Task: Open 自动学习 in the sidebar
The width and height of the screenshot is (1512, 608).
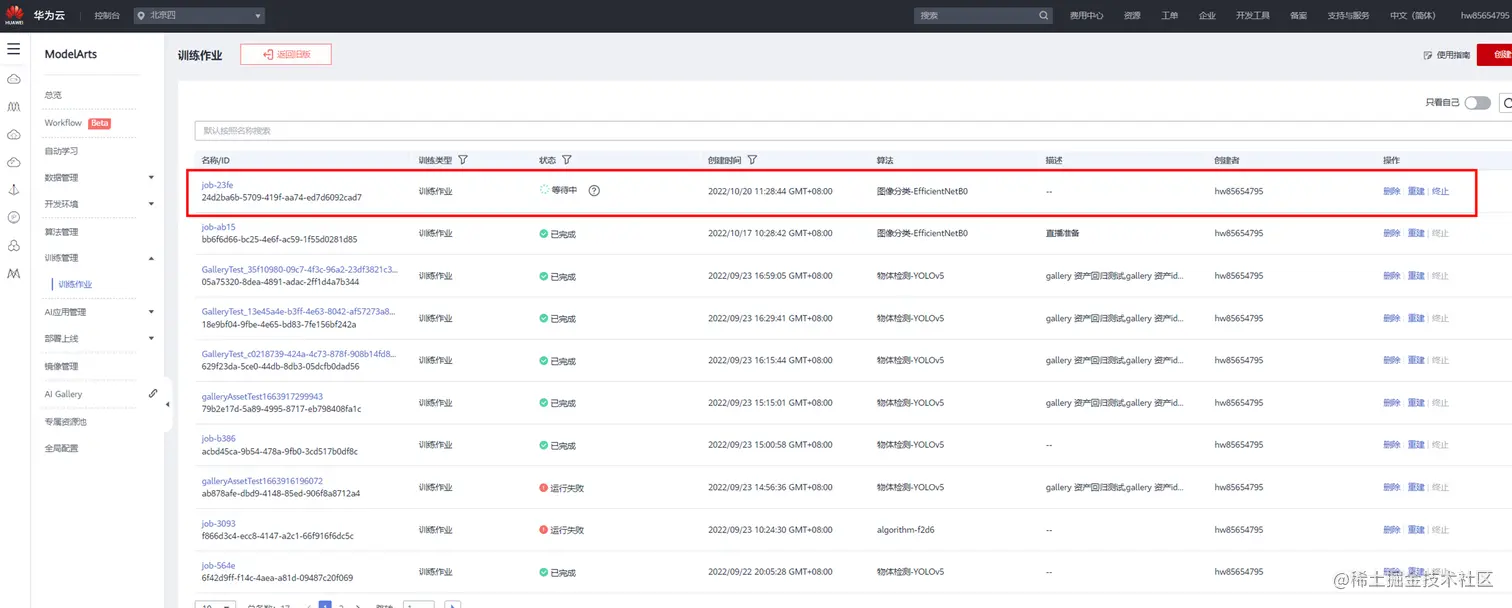Action: (61, 151)
